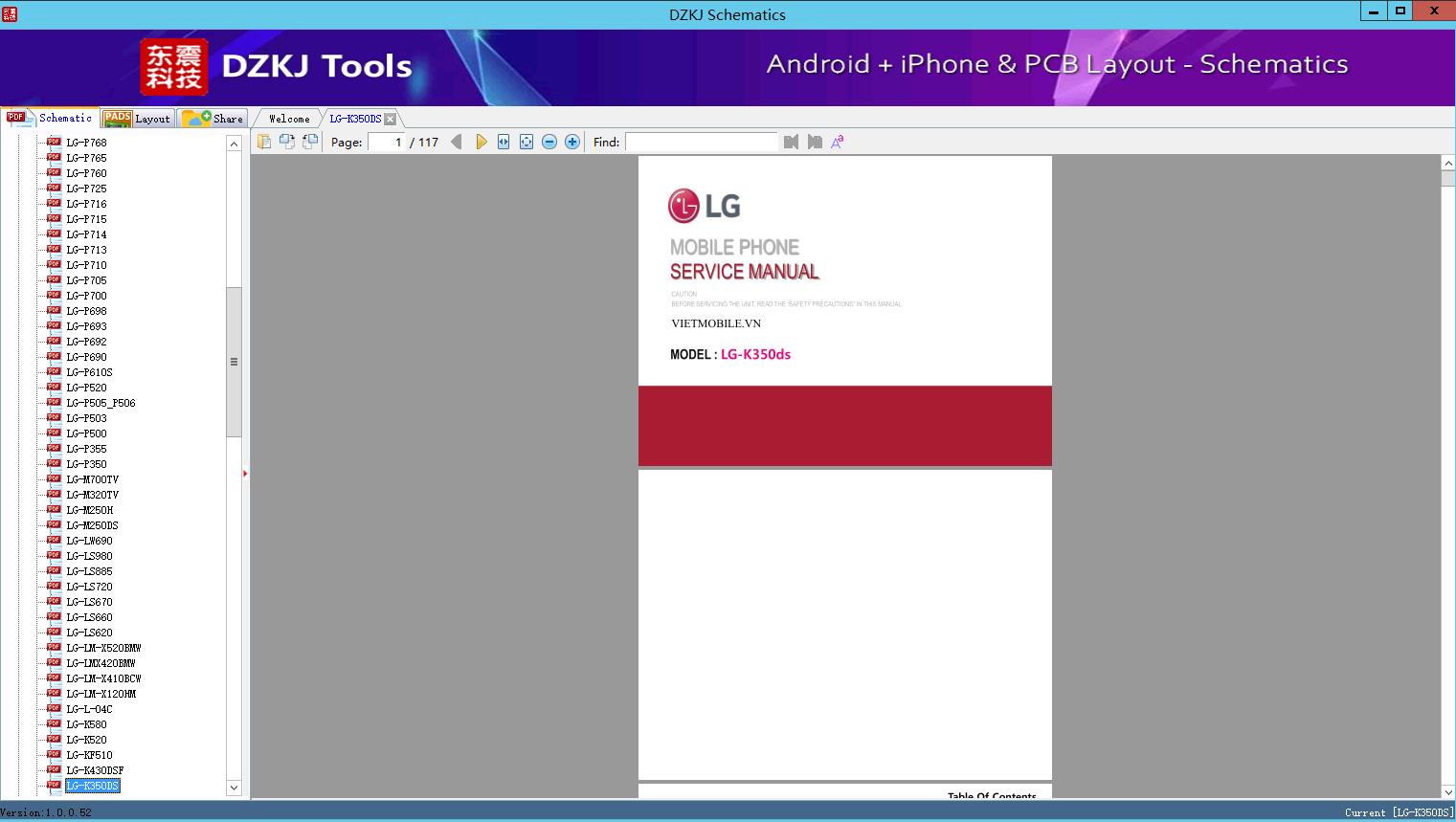Image resolution: width=1456 pixels, height=822 pixels.
Task: Open the LG-P725 schematic
Action: 86,189
